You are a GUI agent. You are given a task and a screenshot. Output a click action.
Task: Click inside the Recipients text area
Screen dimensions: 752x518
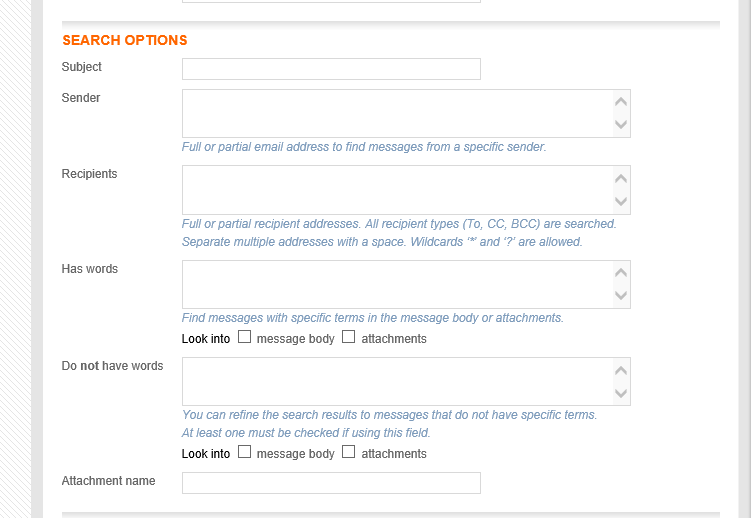coord(398,190)
